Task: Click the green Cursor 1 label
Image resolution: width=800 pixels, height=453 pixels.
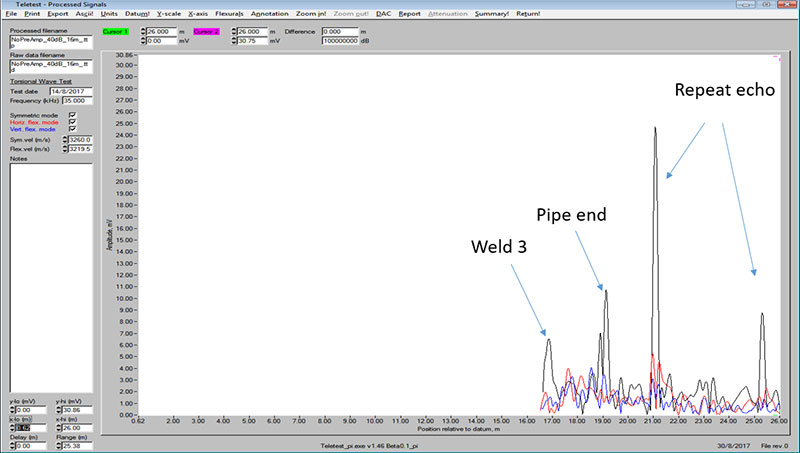Action: pyautogui.click(x=115, y=32)
